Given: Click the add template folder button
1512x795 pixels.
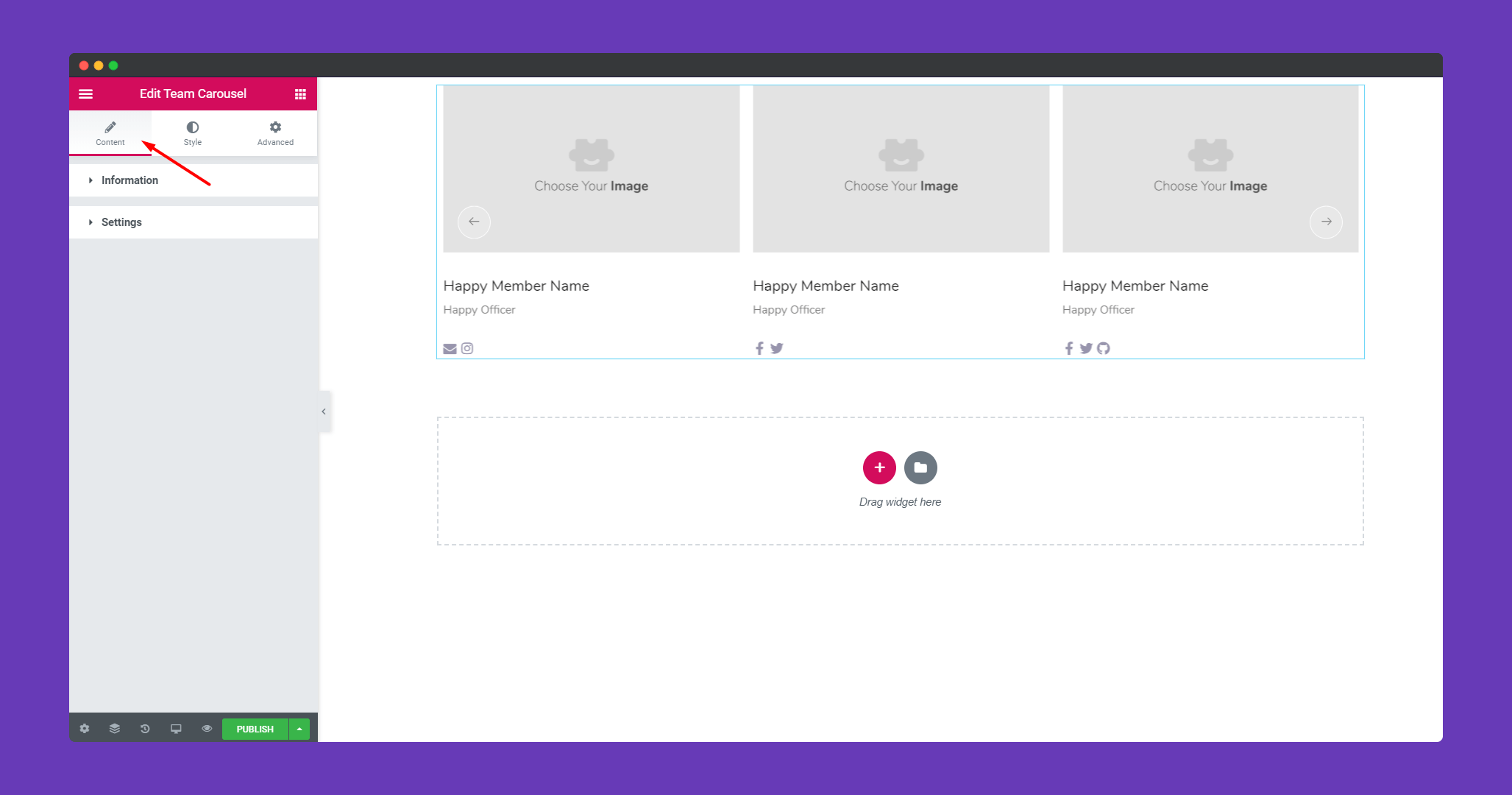Looking at the screenshot, I should pos(920,467).
